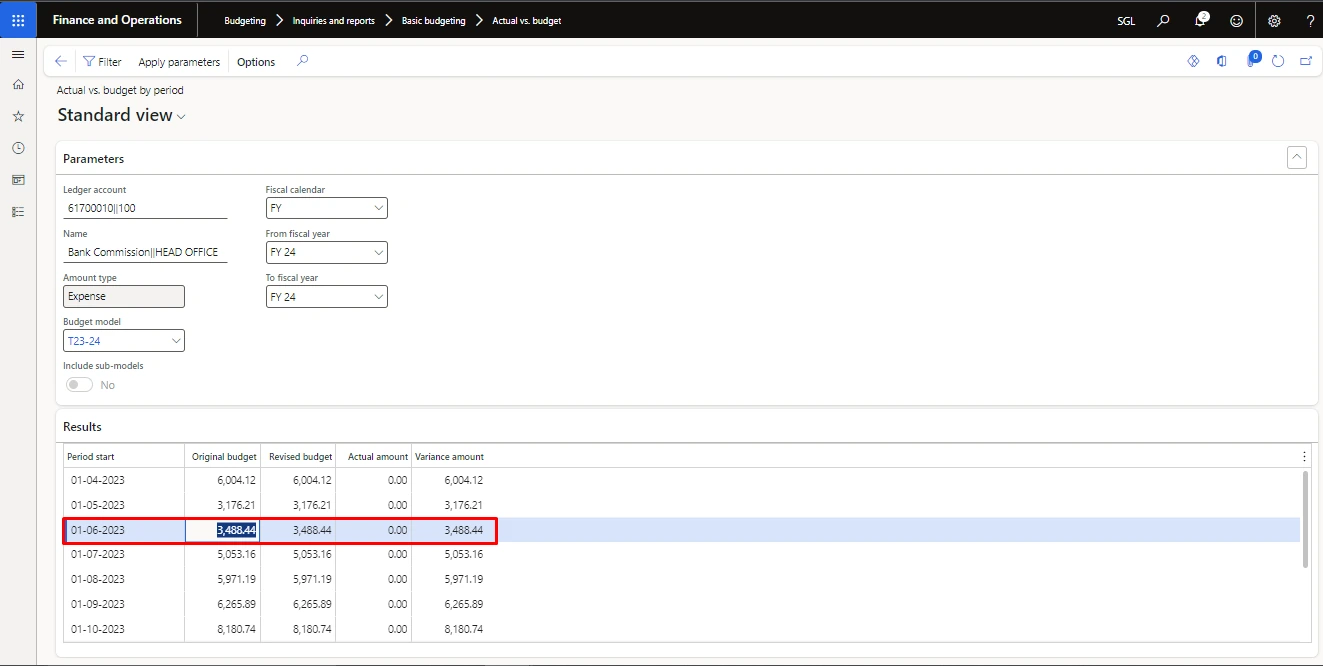The width and height of the screenshot is (1323, 666).
Task: Select the 01-10-2023 period cell
Action: click(124, 629)
